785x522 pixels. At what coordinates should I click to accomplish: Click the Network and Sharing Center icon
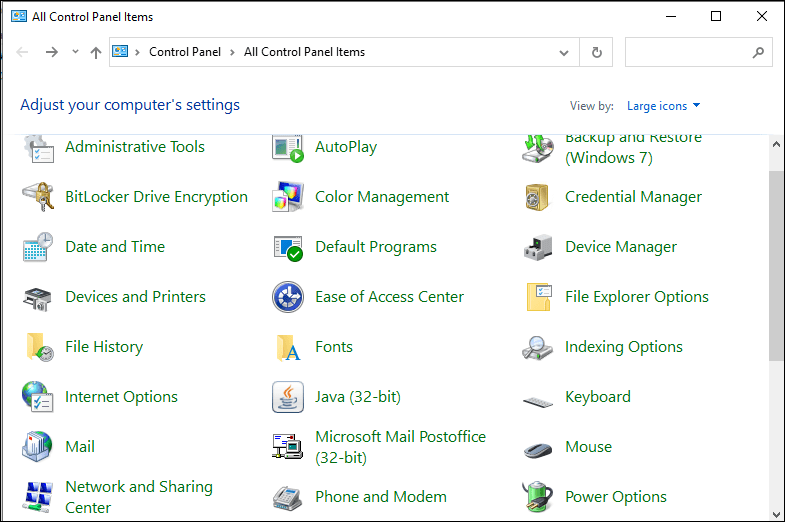pyautogui.click(x=38, y=497)
